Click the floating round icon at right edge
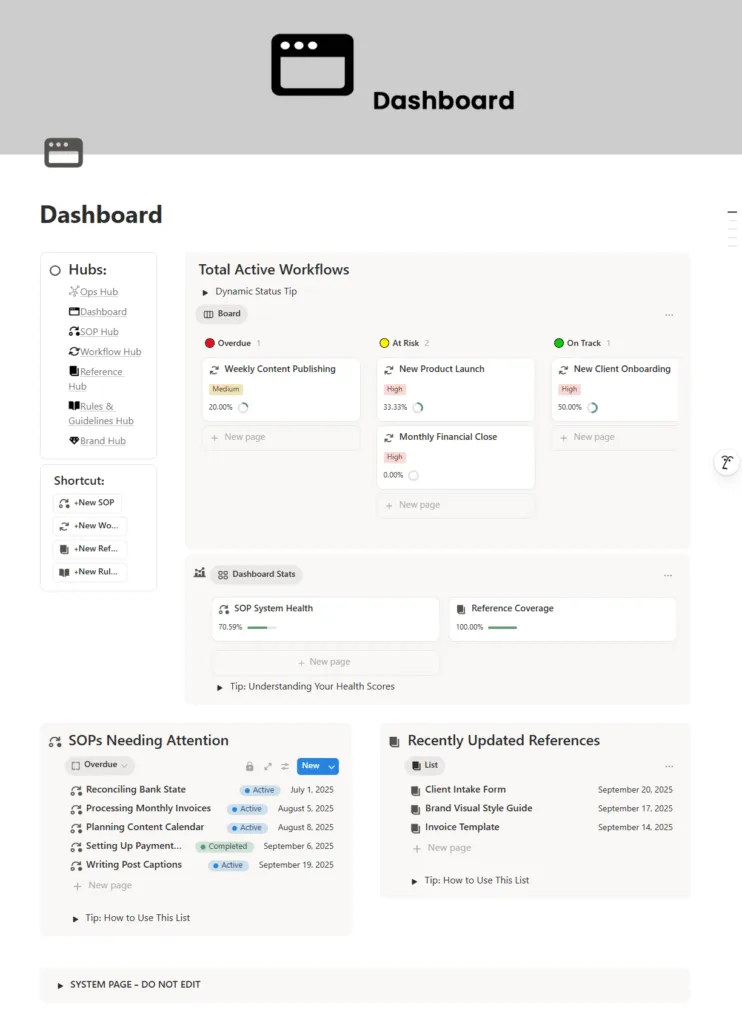742x1024 pixels. (x=727, y=463)
